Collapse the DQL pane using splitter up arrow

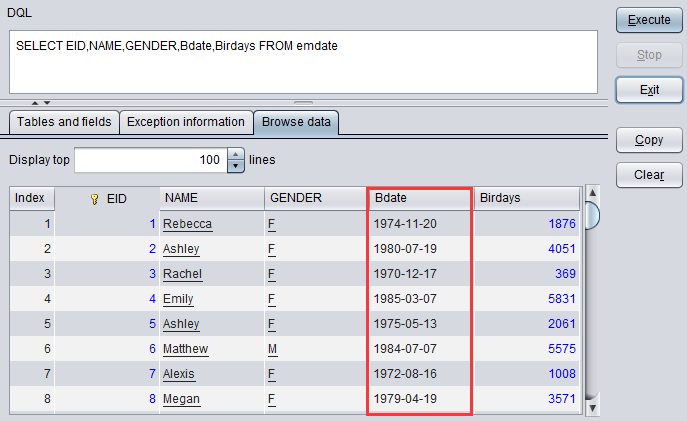(34, 102)
